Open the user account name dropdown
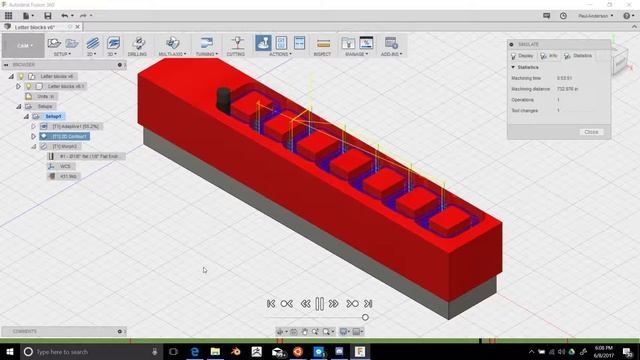 point(596,16)
